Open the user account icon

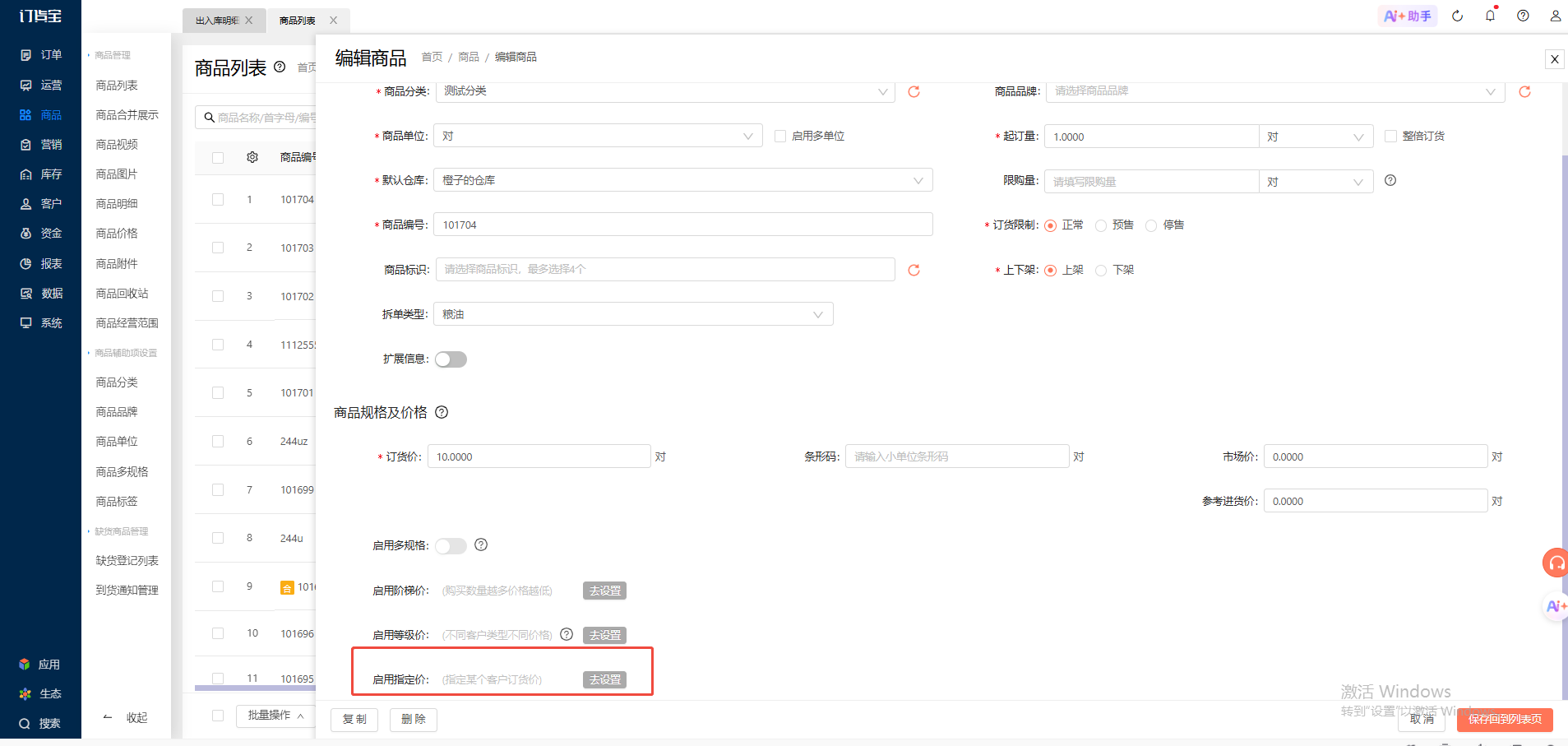(x=1556, y=16)
